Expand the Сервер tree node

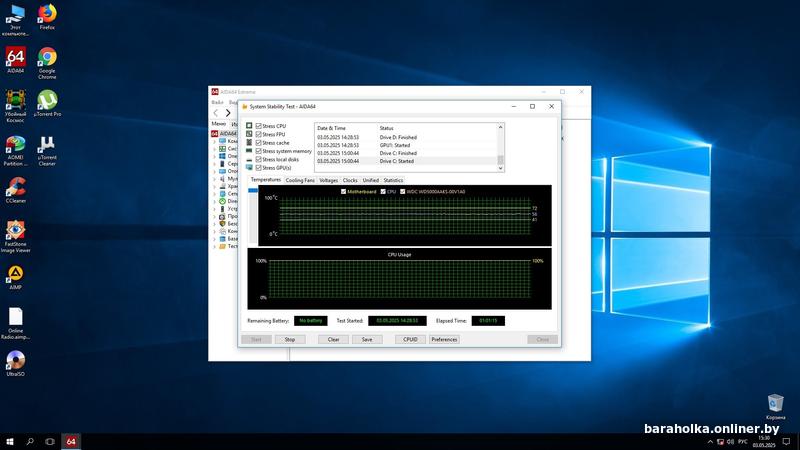pos(215,164)
